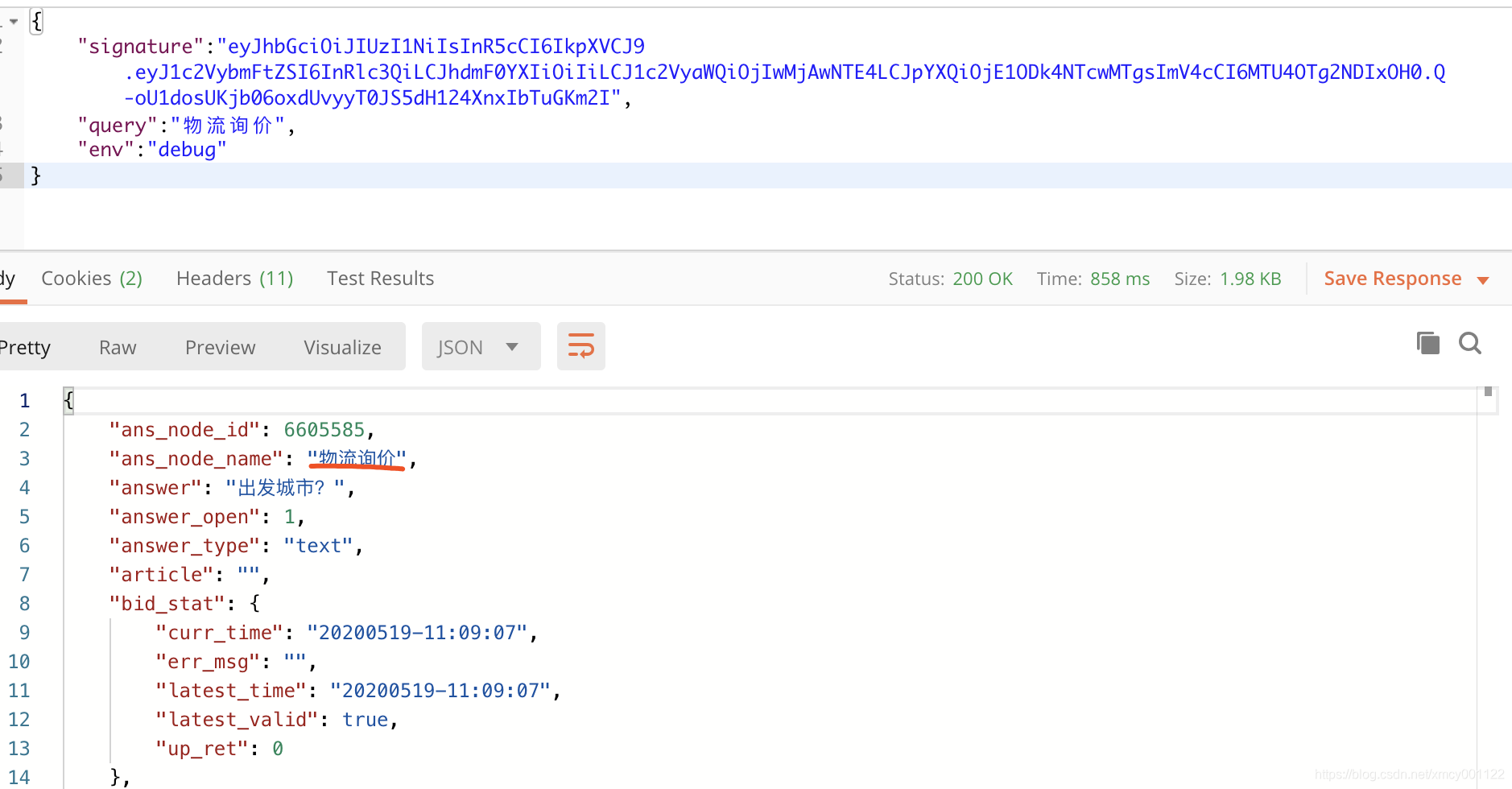Viewport: 1512px width, 789px height.
Task: Toggle line wrap in the response viewer
Action: click(580, 346)
